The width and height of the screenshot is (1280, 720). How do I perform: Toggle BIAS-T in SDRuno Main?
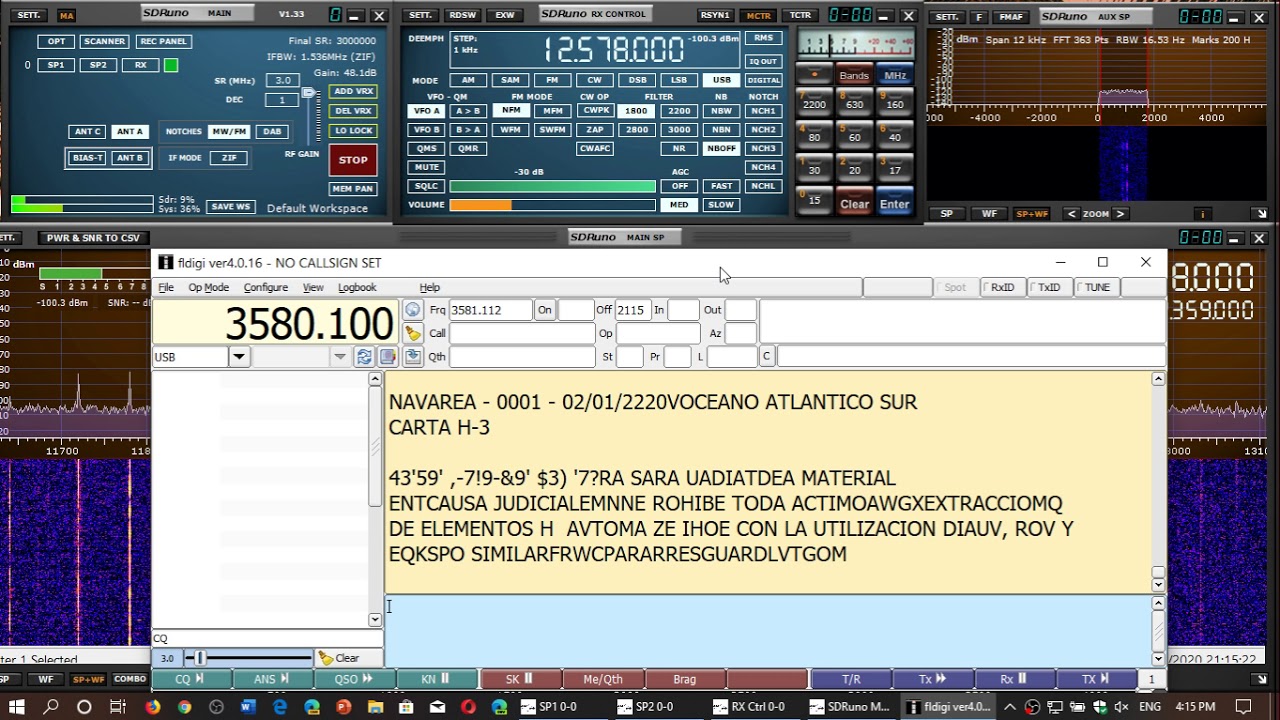pos(87,158)
